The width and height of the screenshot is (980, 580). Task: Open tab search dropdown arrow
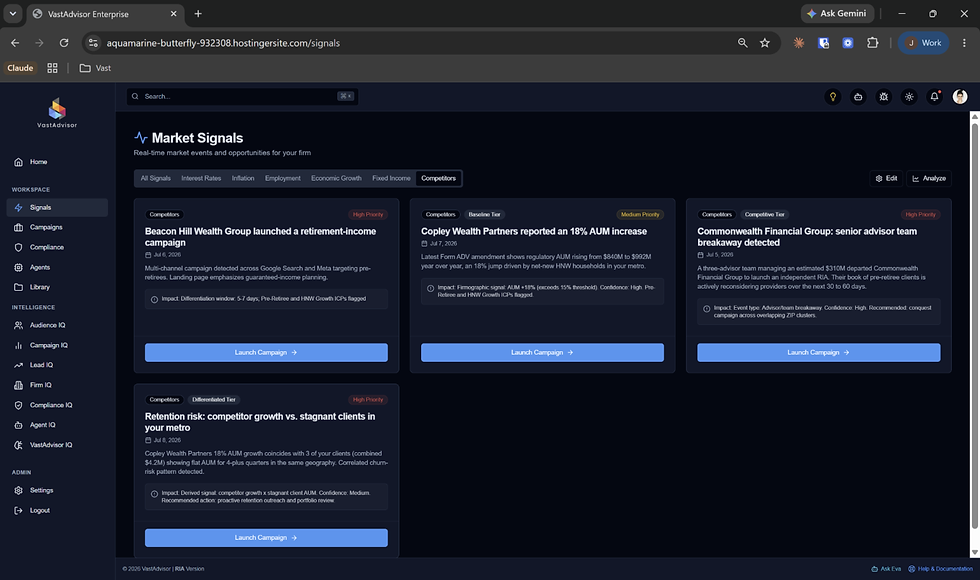[12, 13]
